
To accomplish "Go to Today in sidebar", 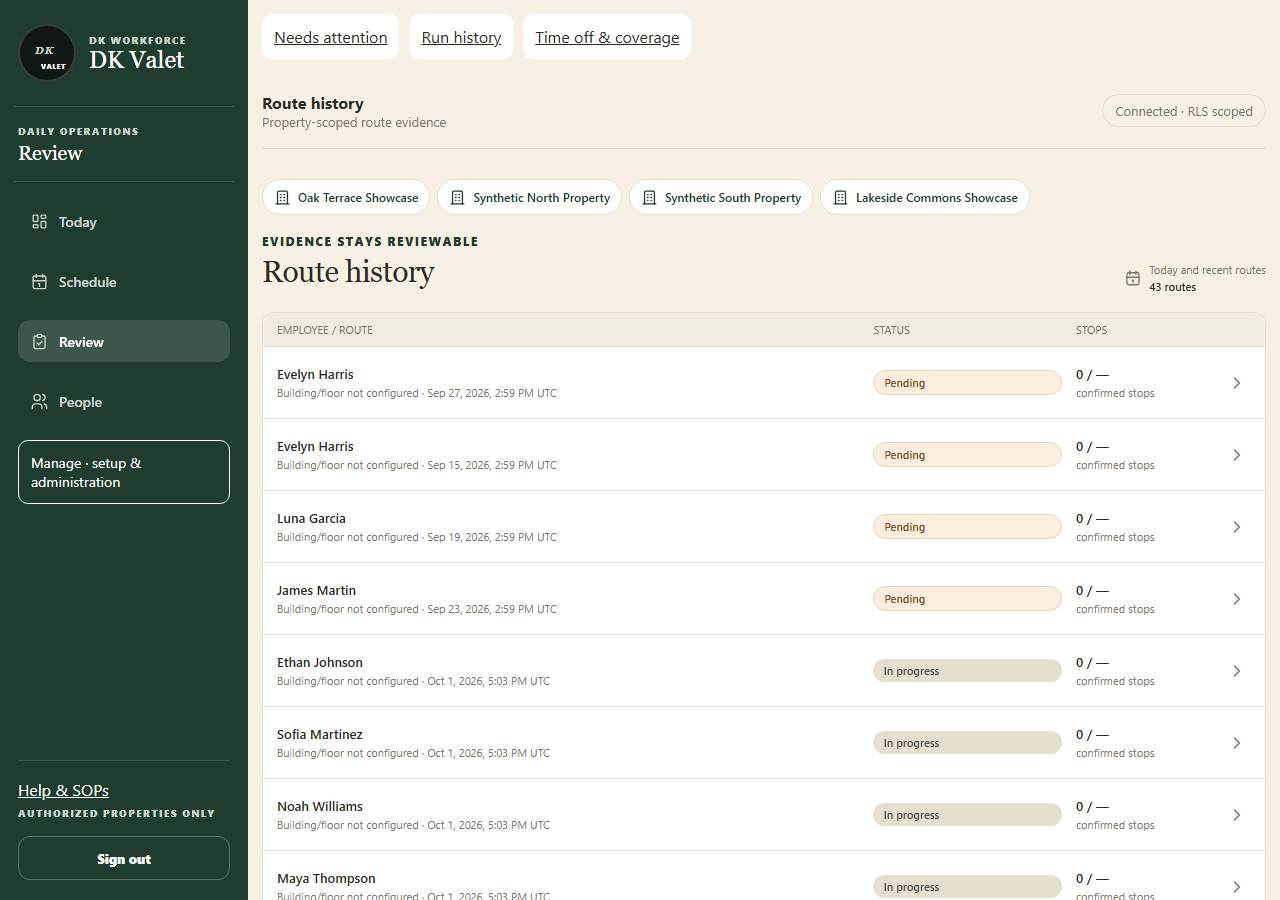I will (x=124, y=222).
